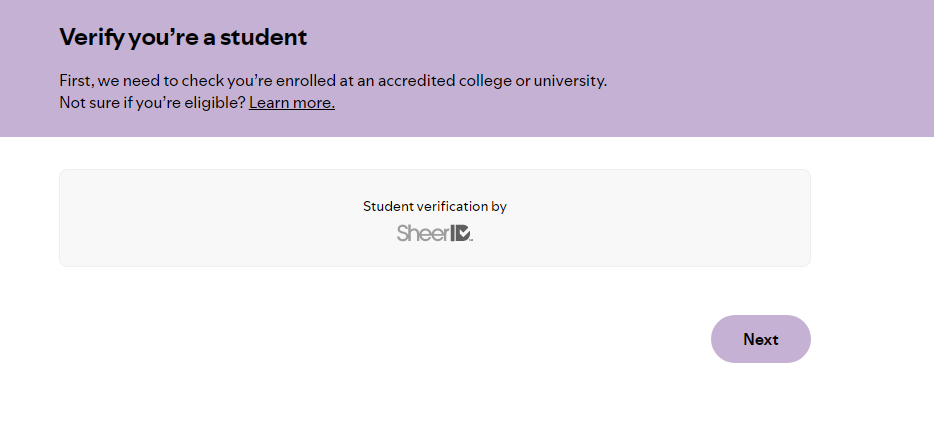Click the word 'college' in the description
The height and width of the screenshot is (437, 934).
[482, 80]
